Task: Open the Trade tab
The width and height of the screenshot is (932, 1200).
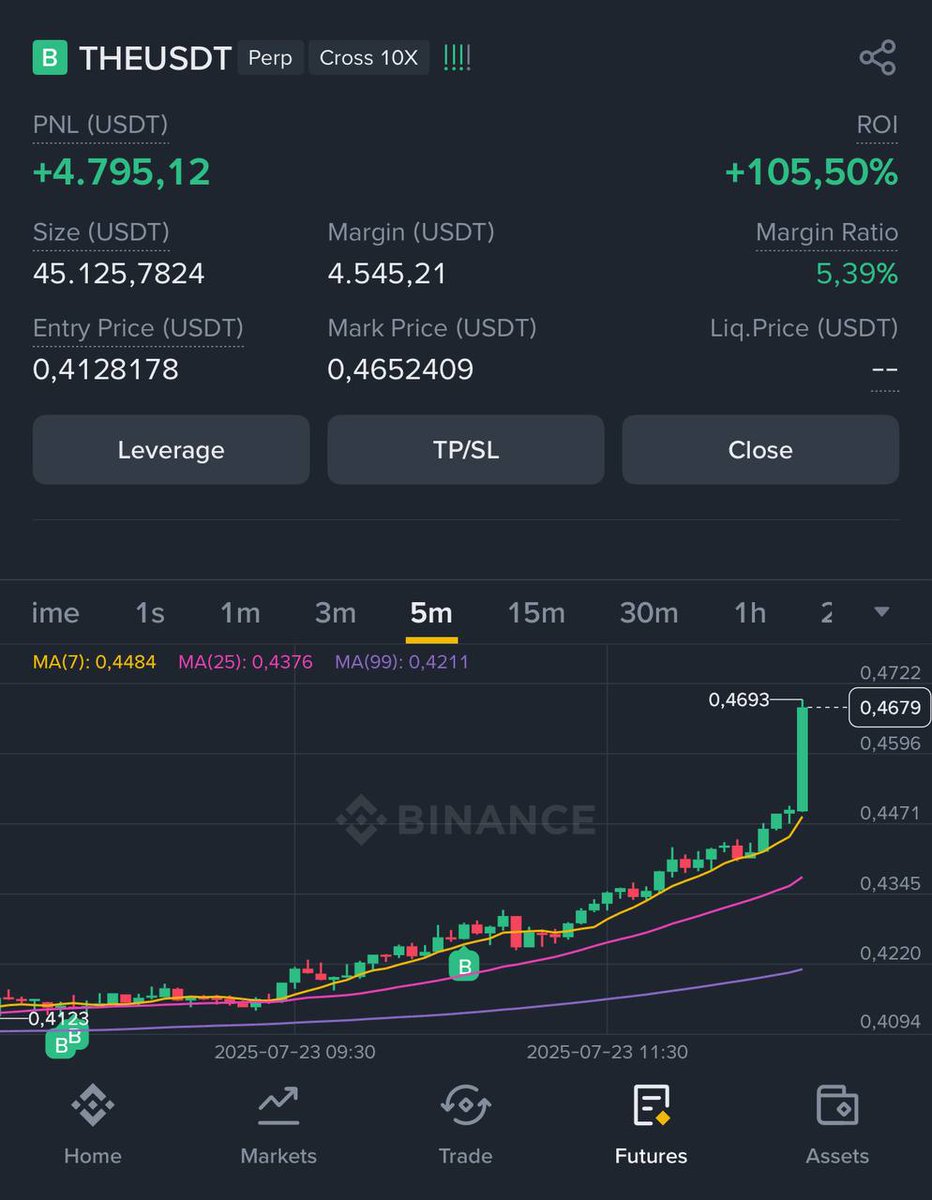Action: click(465, 1126)
